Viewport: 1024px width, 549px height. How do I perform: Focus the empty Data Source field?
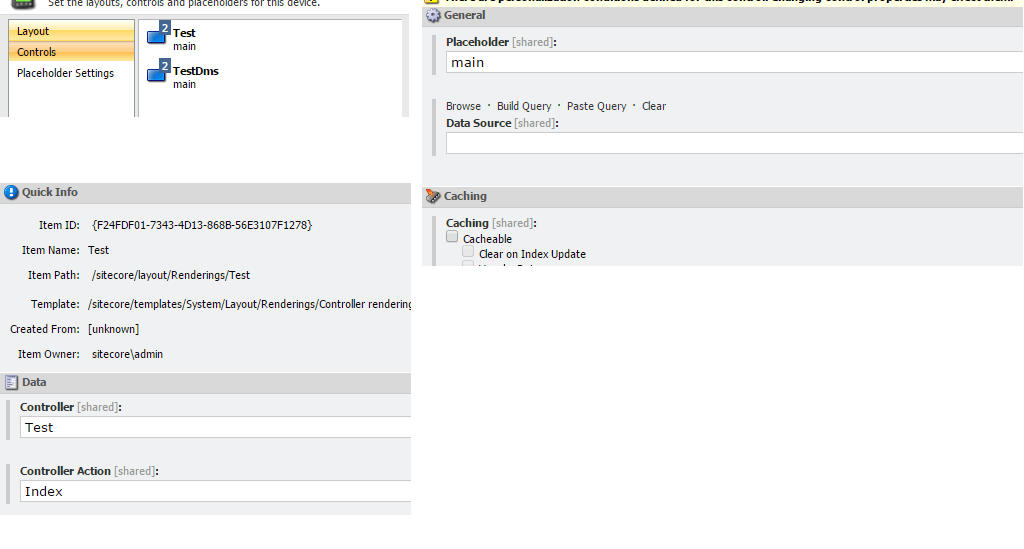click(734, 143)
